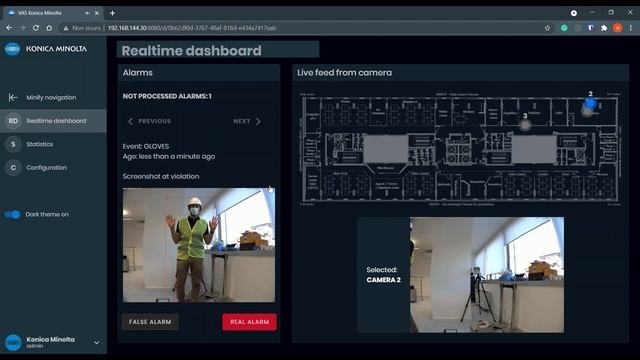Open the violation screenshot image
The height and width of the screenshot is (360, 640).
tap(199, 245)
